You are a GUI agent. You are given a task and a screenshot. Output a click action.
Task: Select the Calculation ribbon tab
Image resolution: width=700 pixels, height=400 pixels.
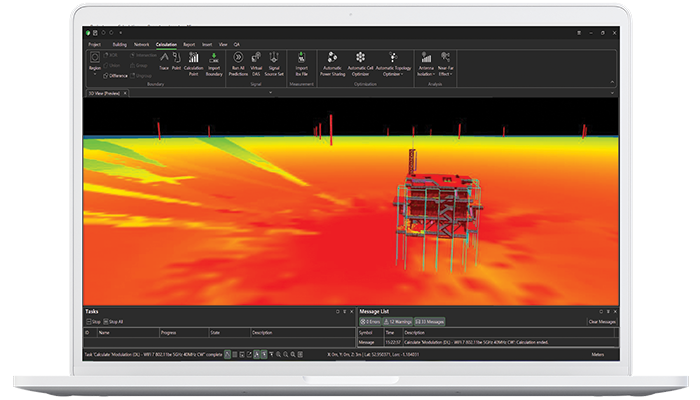click(x=166, y=45)
